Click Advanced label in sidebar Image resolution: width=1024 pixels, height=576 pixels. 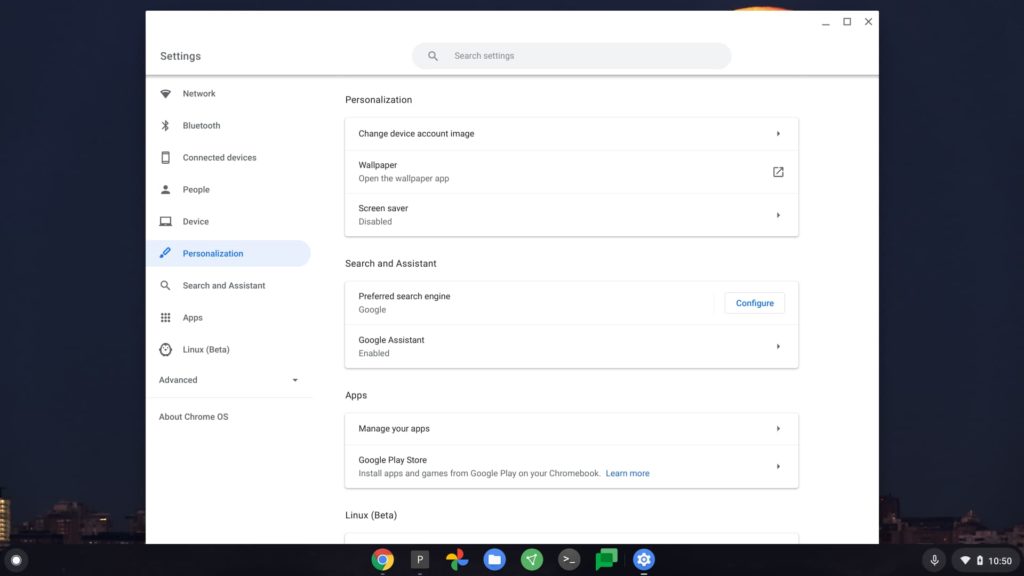coord(178,380)
